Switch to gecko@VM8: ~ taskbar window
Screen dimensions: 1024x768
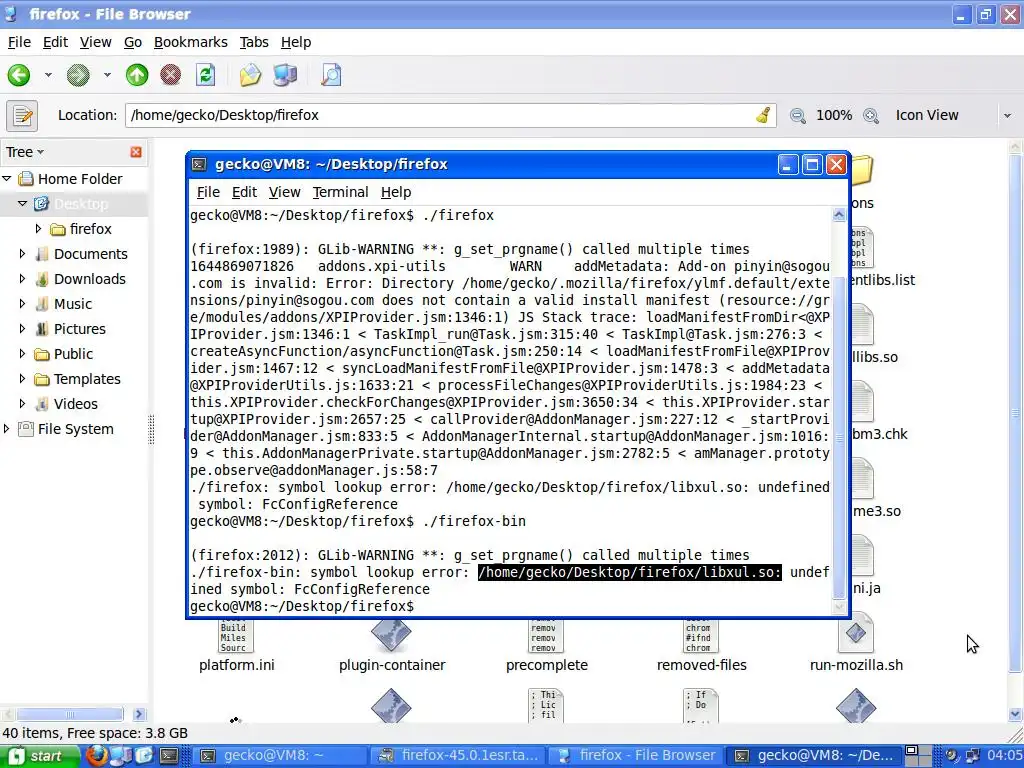(x=281, y=756)
